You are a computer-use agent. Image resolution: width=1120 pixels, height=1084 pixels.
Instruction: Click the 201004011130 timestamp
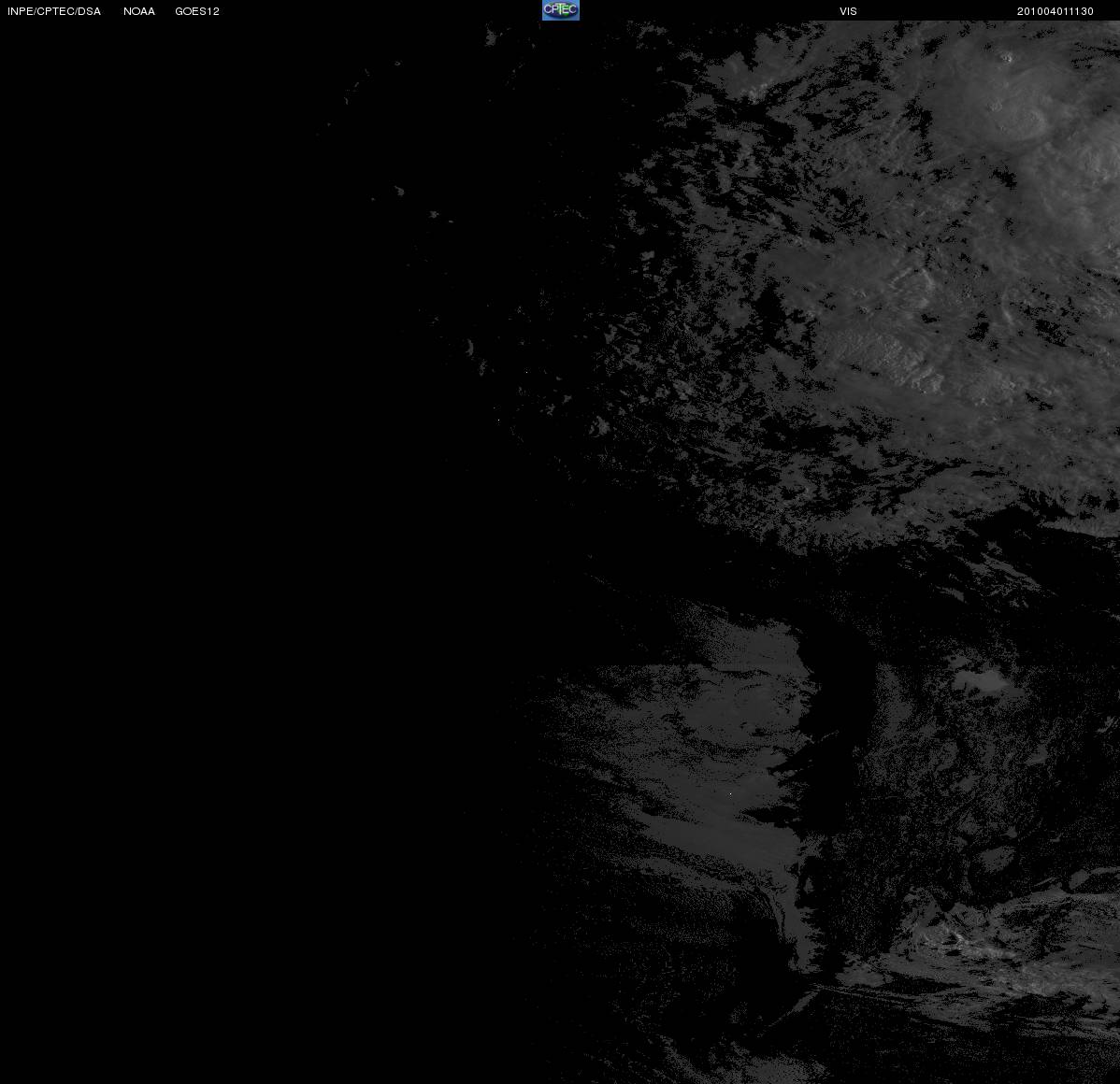1055,11
